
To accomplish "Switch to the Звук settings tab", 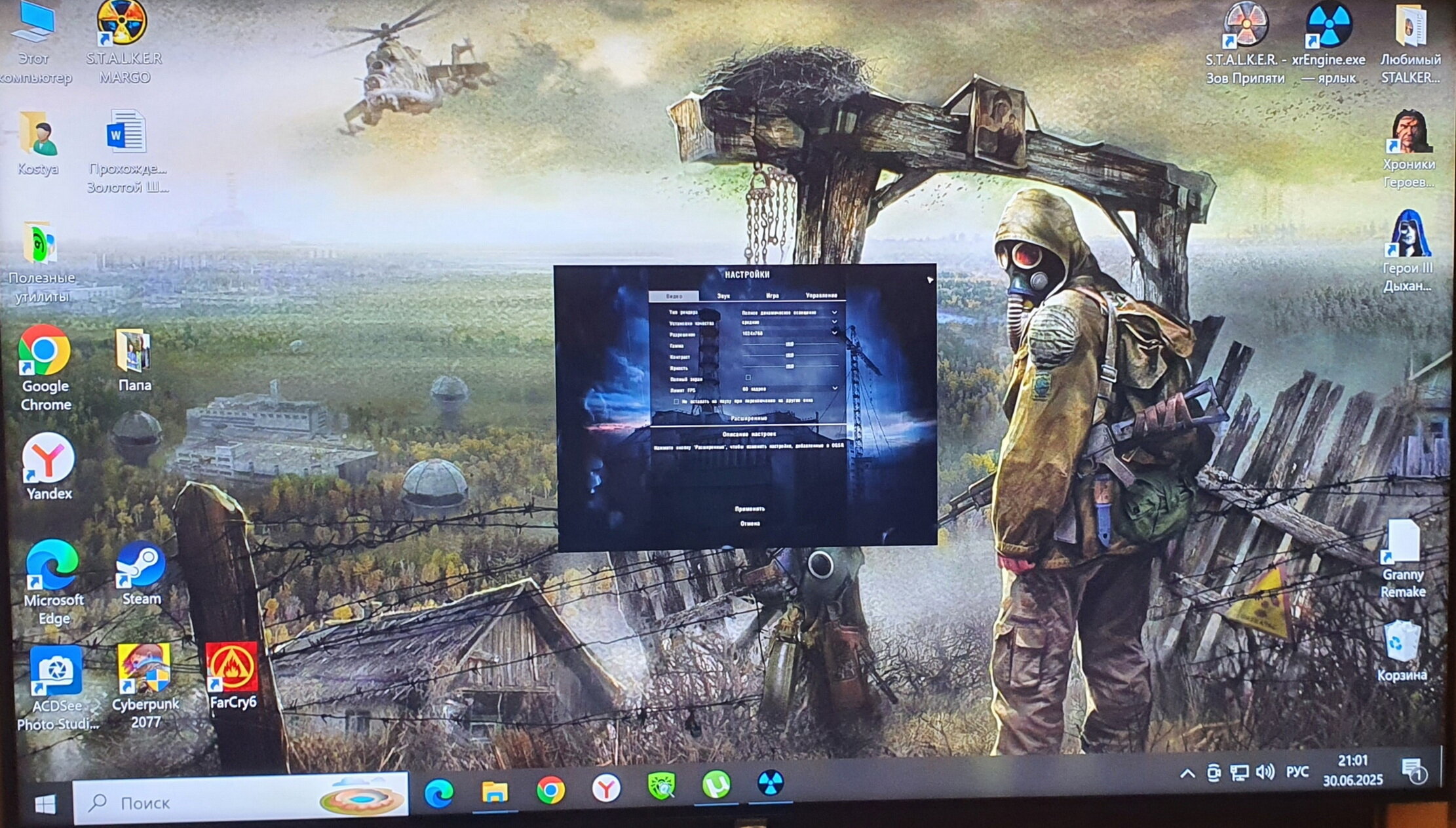I will [x=723, y=296].
